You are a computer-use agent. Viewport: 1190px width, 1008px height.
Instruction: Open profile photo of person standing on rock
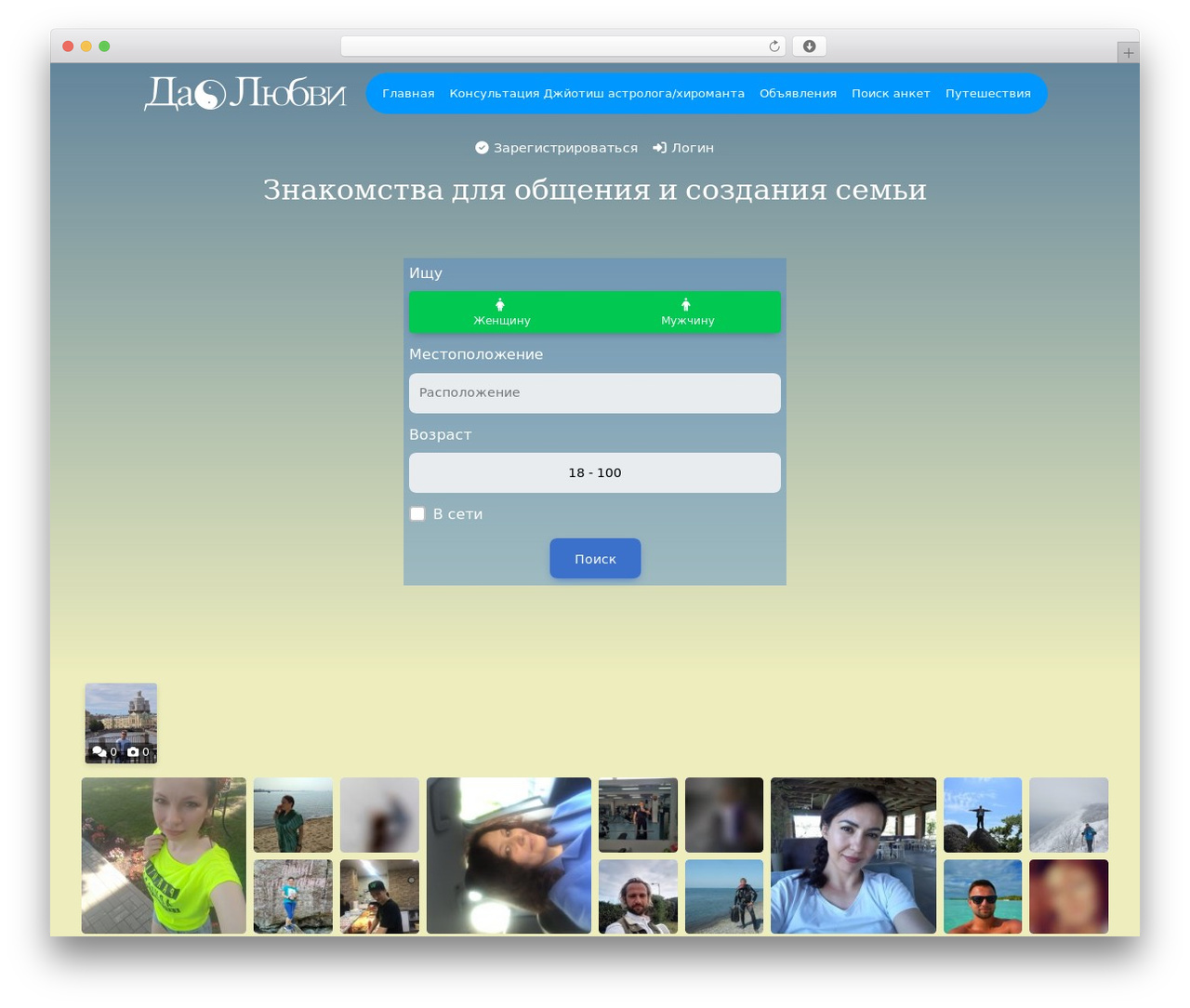[x=983, y=815]
